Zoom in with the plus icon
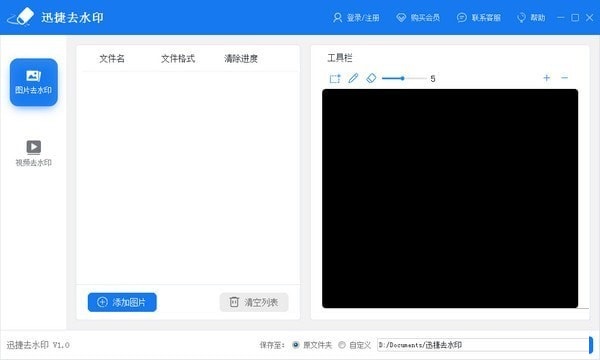Screen dimensions: 600x360 click(x=546, y=78)
